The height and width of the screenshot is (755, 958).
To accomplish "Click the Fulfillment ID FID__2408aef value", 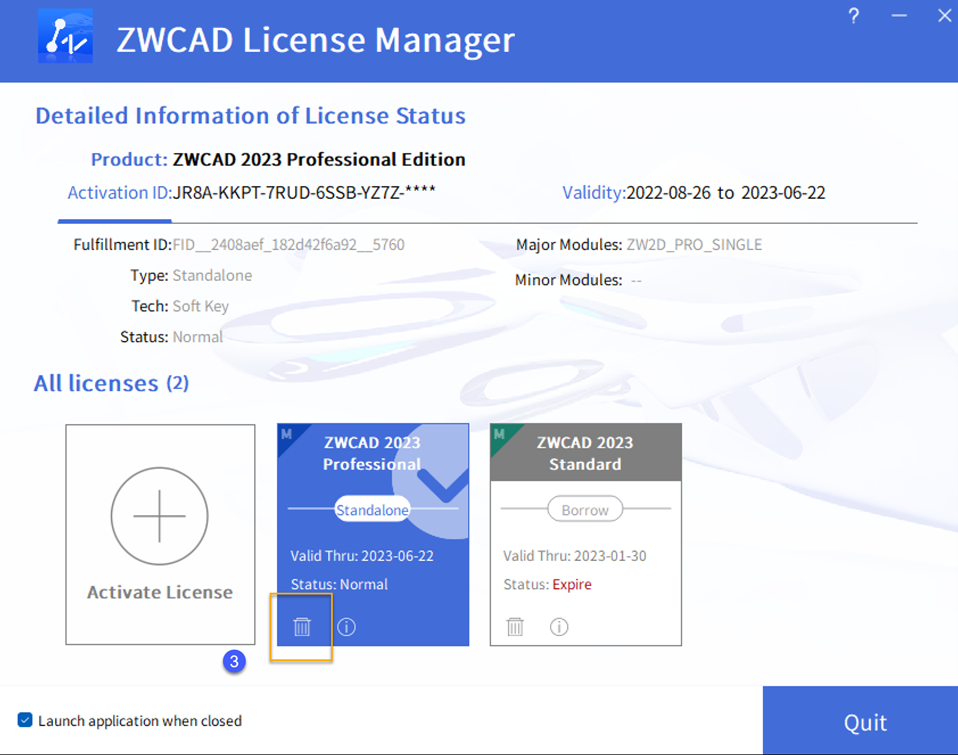I will (x=288, y=245).
